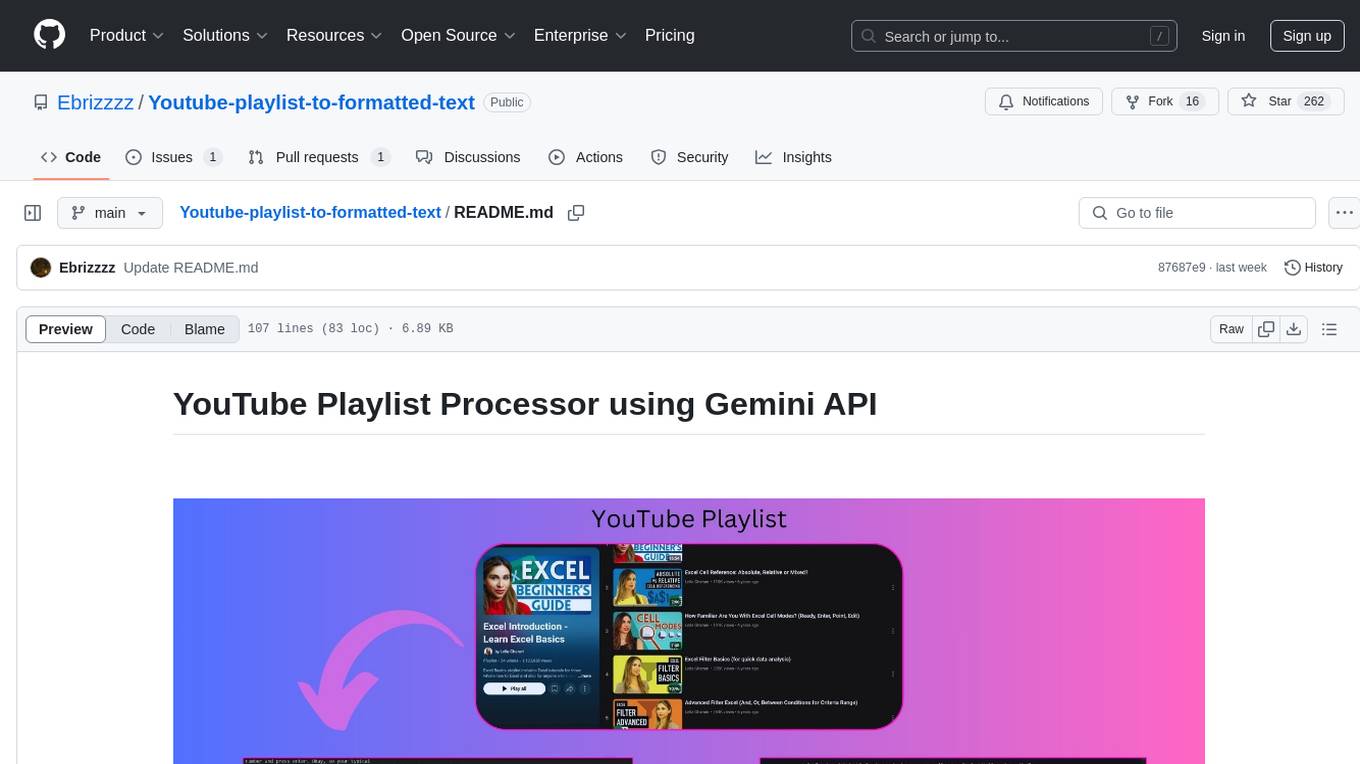Open the Issues tab
Screen dimensions: 1360x764
(x=174, y=157)
